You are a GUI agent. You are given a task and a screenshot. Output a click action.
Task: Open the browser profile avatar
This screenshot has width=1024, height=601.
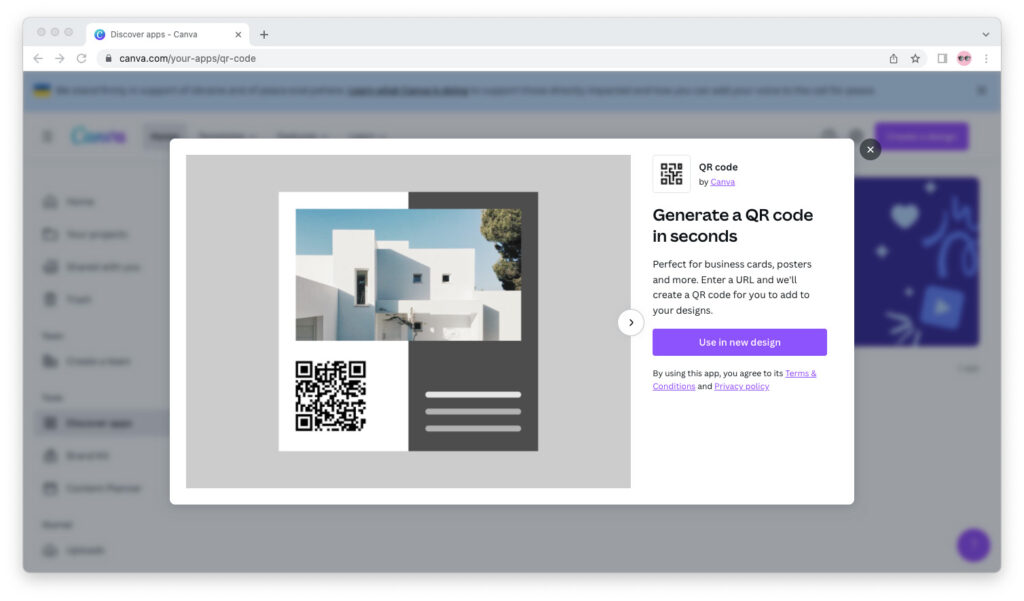[x=964, y=58]
